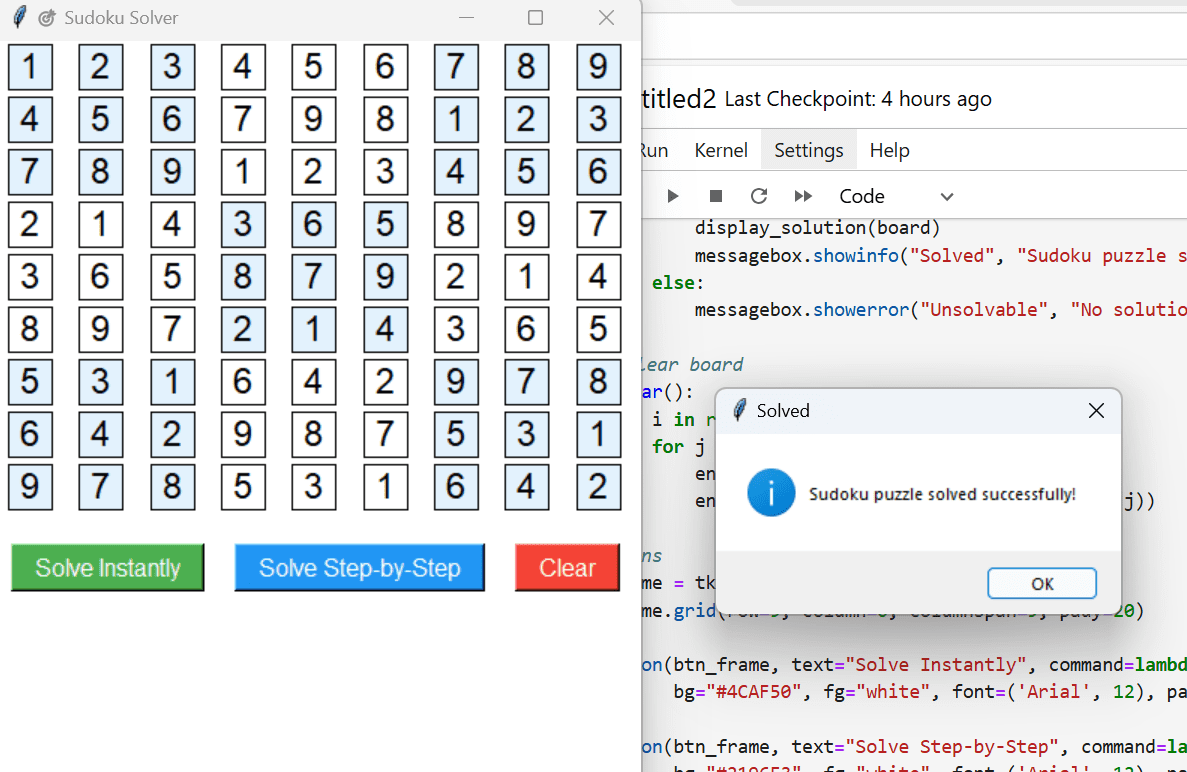
Task: Select the top-left Sudoku cell containing 1
Action: tap(29, 67)
